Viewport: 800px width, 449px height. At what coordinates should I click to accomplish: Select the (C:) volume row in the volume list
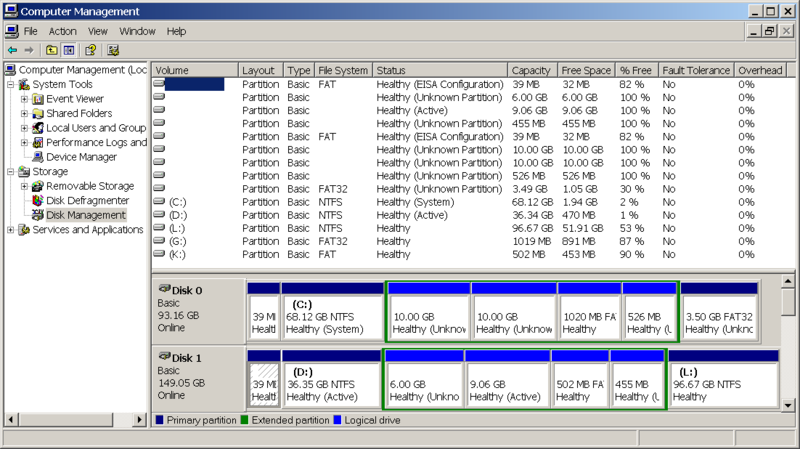(472, 202)
